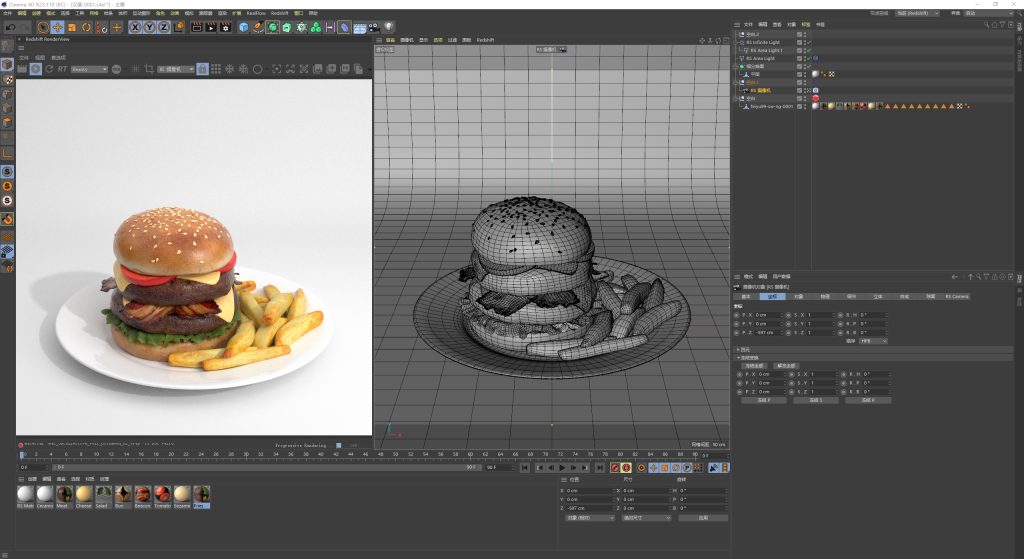Screen dimensions: 1024x559
Task: Open RealFlow menu
Action: [256, 13]
